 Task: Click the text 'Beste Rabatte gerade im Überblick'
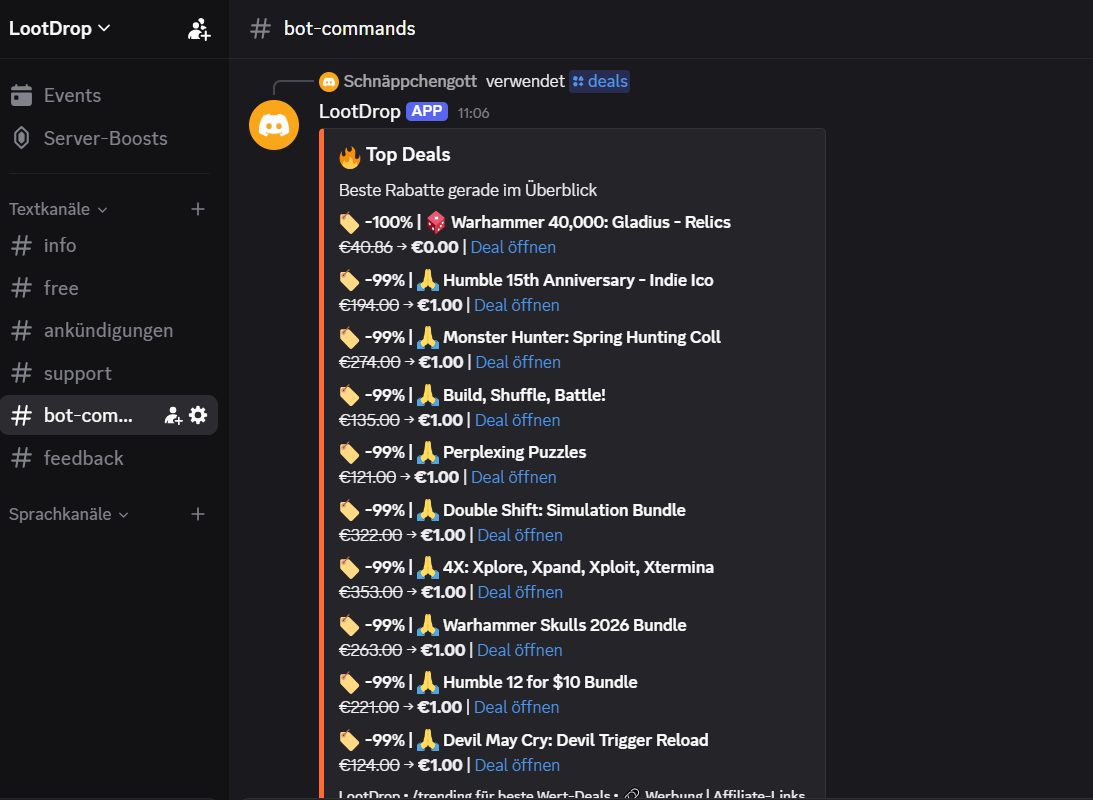(468, 190)
